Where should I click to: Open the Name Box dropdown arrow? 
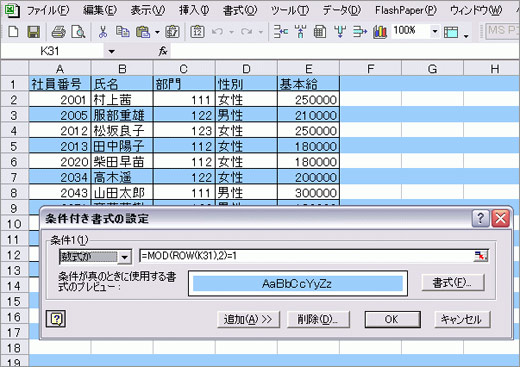click(x=111, y=51)
